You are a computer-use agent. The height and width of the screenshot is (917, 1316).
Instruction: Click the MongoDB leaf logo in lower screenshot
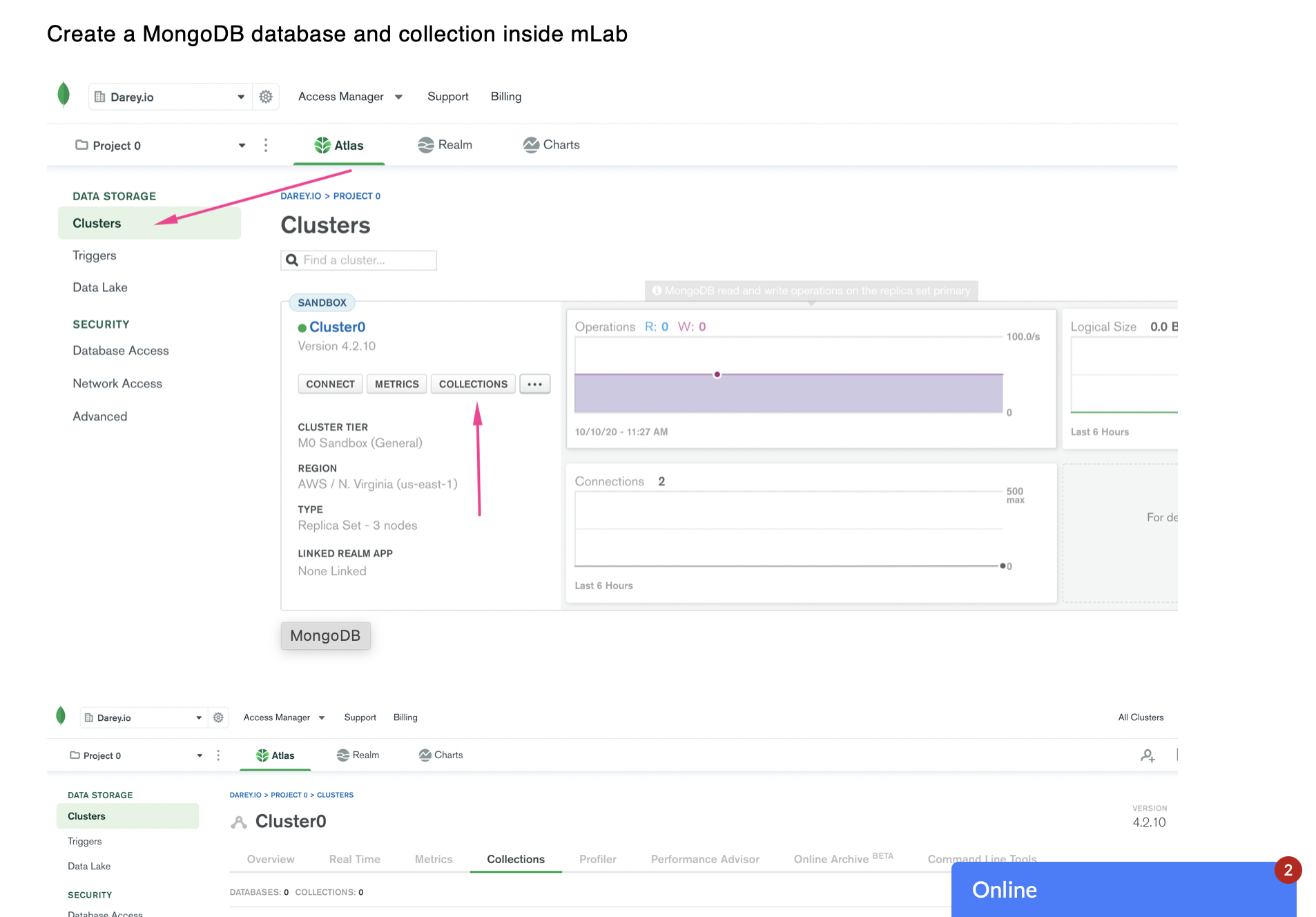pos(61,716)
